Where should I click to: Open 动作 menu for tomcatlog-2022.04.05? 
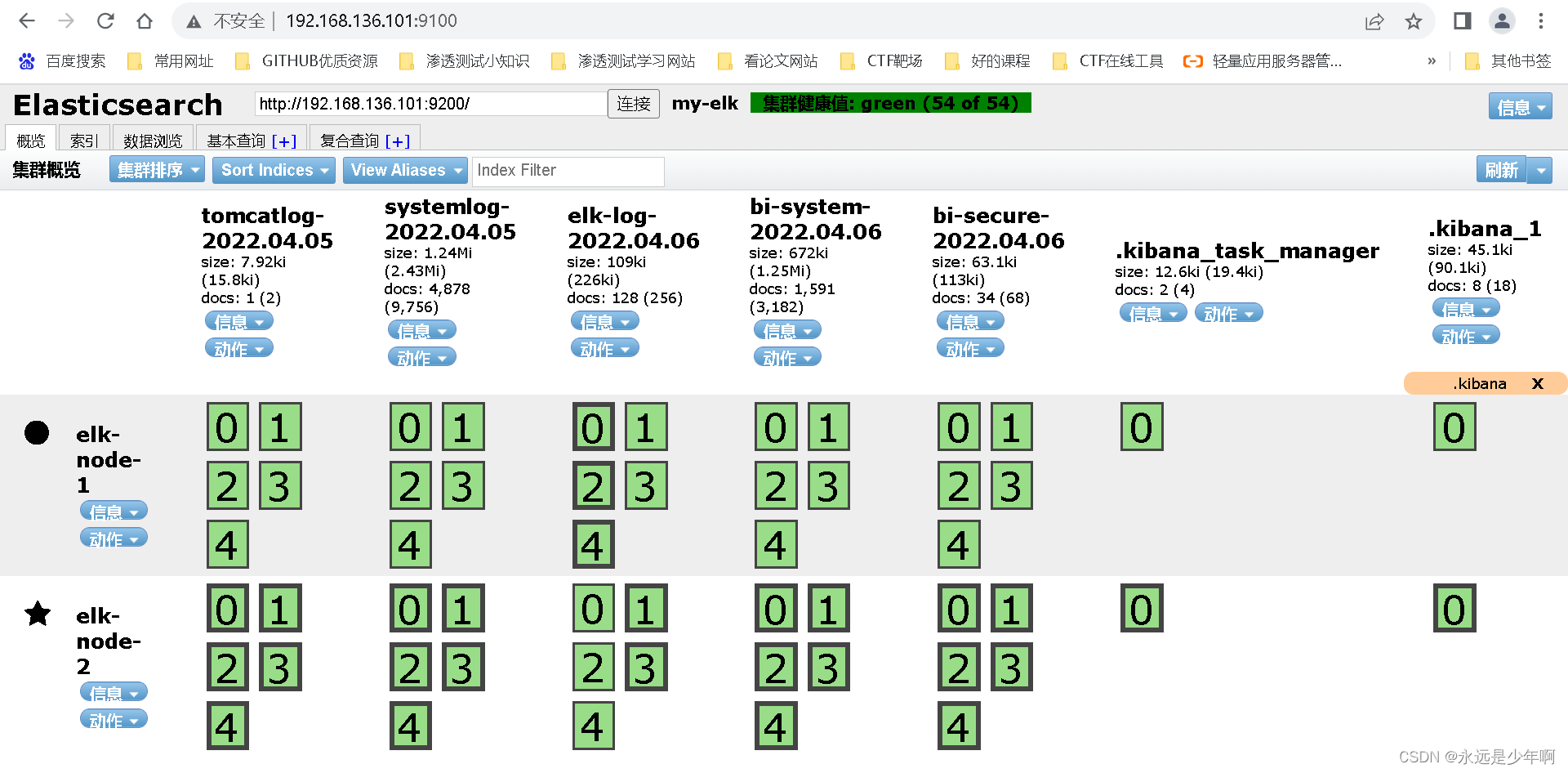(x=239, y=349)
